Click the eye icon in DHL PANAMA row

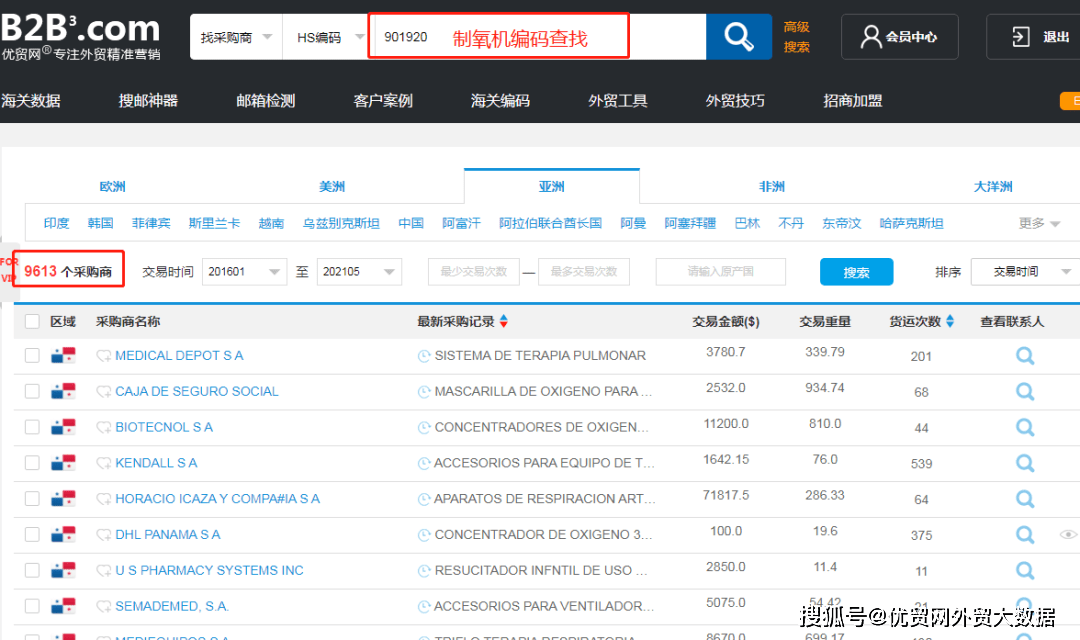pos(1068,535)
